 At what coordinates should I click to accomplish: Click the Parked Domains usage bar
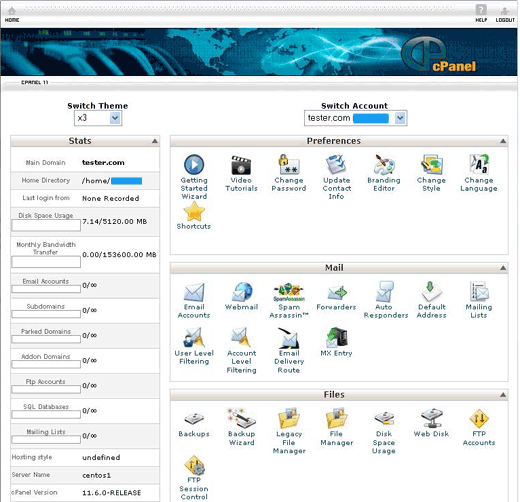click(x=46, y=339)
